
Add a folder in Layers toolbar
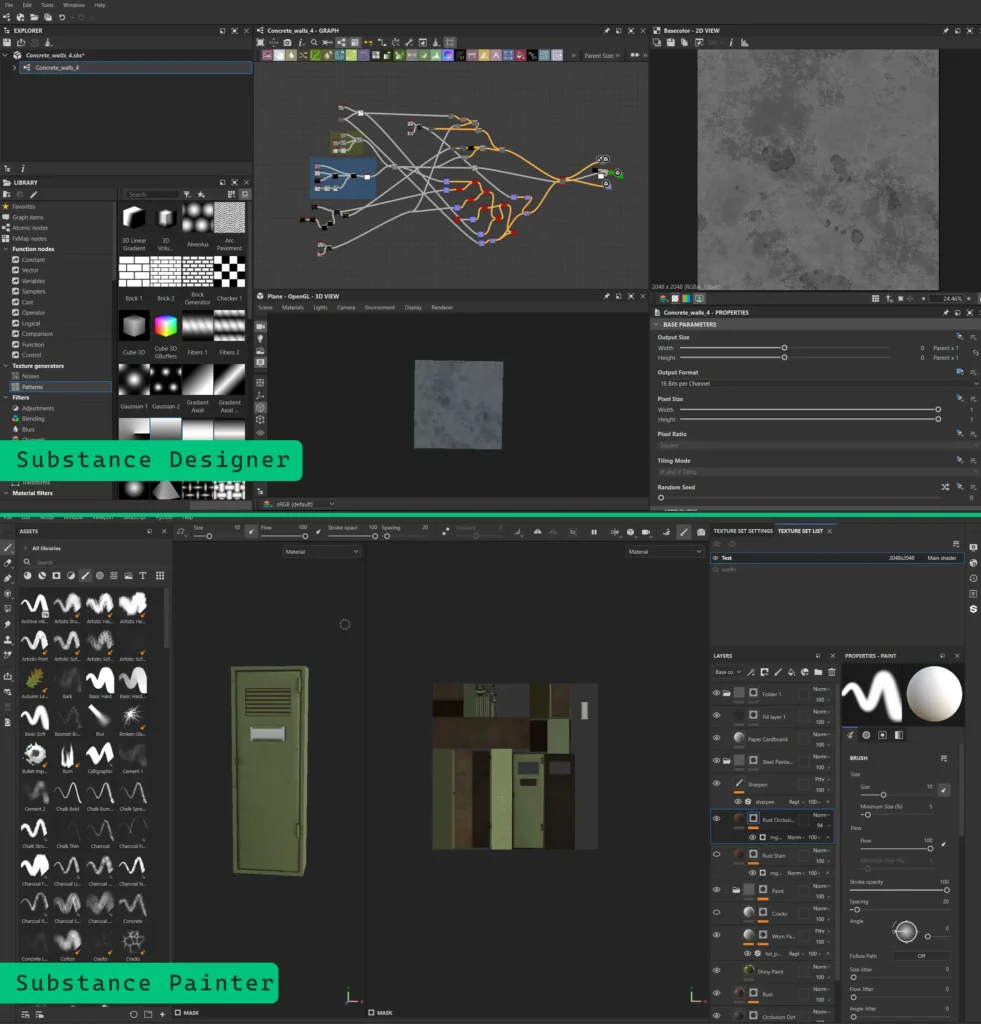click(x=818, y=672)
